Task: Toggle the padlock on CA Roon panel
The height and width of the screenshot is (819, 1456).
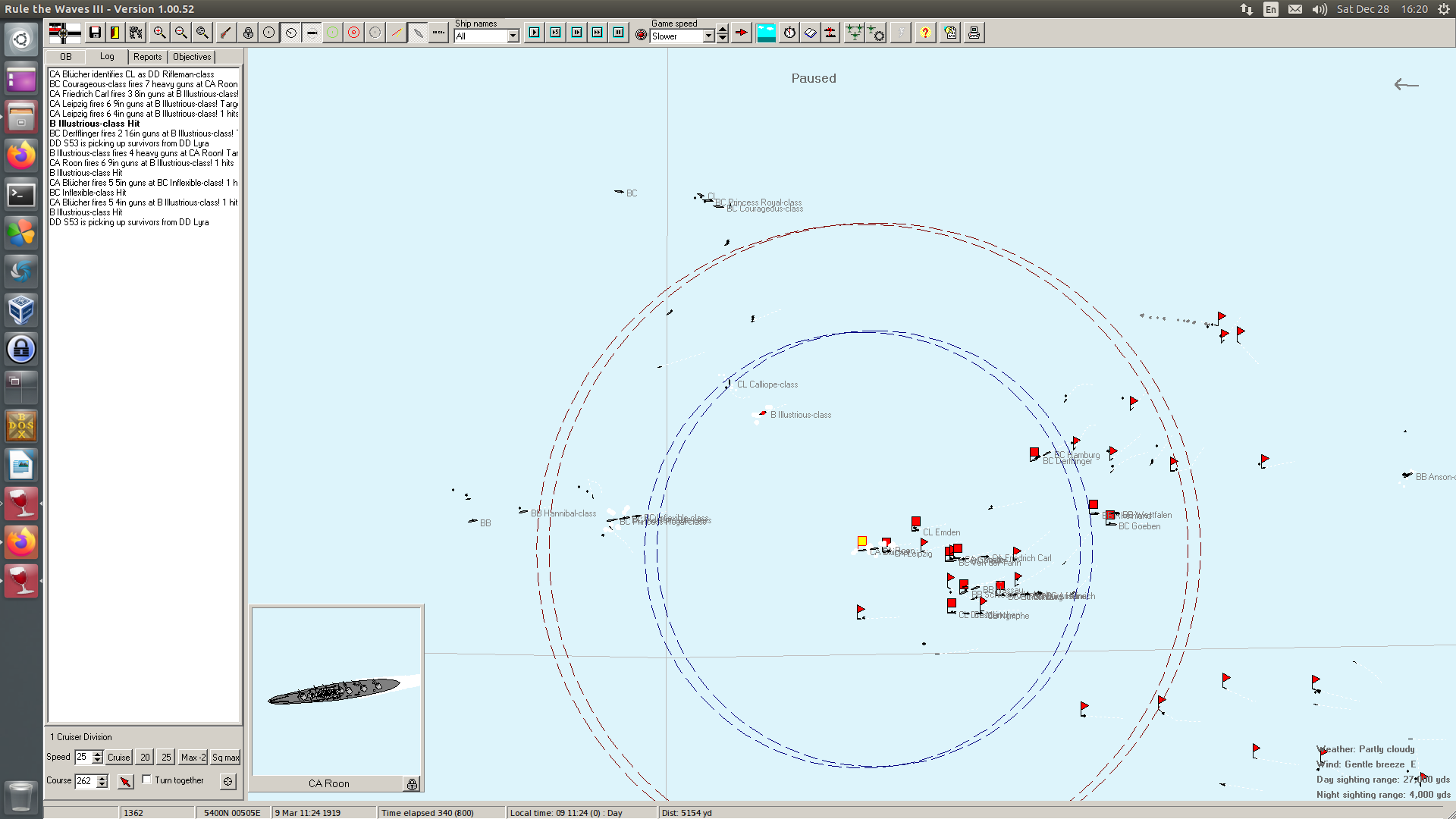Action: pyautogui.click(x=412, y=784)
